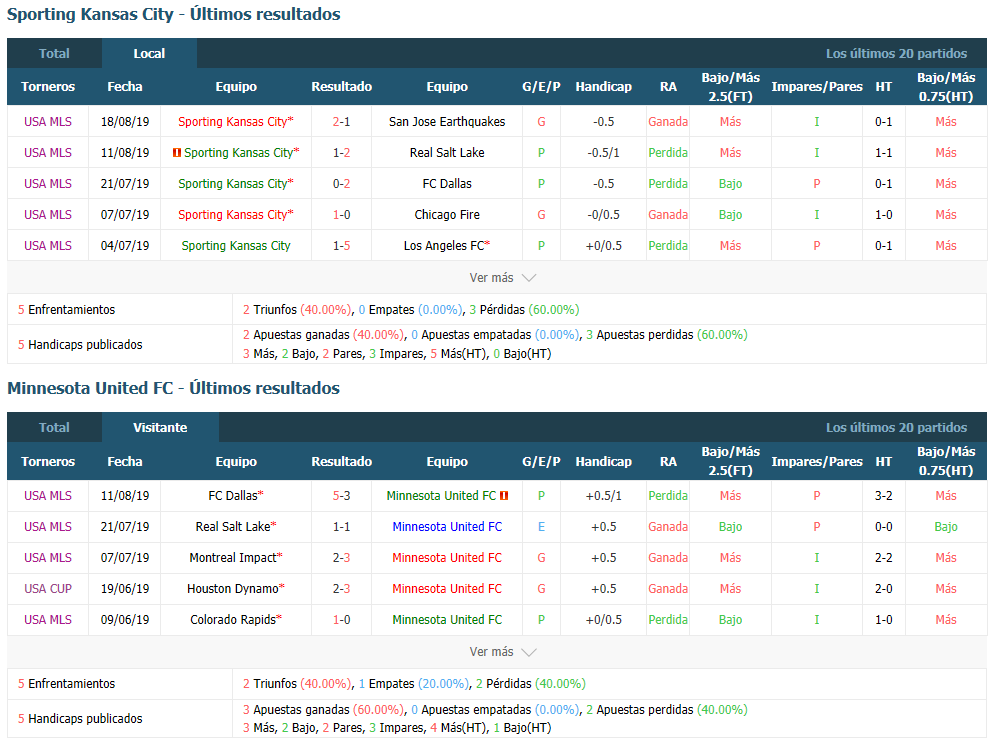Switch to Total tab in Sporting Kansas City table
The height and width of the screenshot is (741, 999).
click(54, 54)
